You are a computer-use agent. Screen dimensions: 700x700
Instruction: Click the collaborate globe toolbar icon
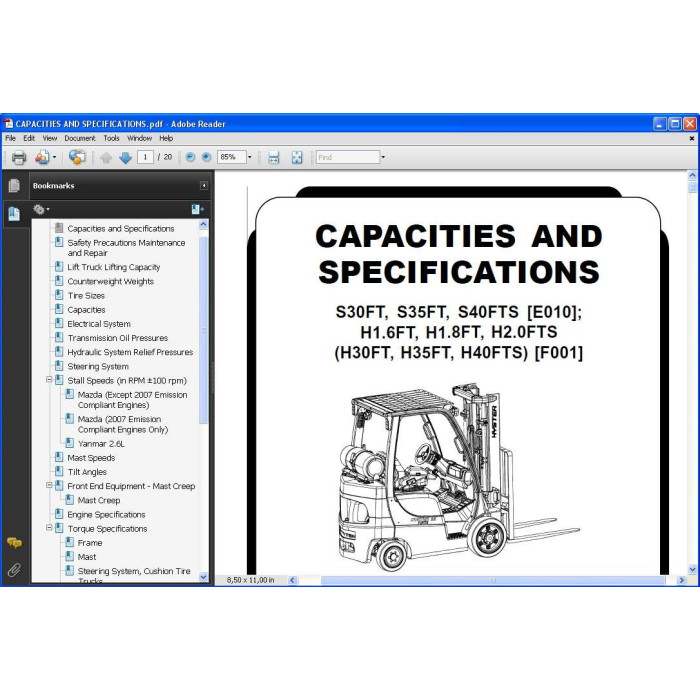[77, 157]
